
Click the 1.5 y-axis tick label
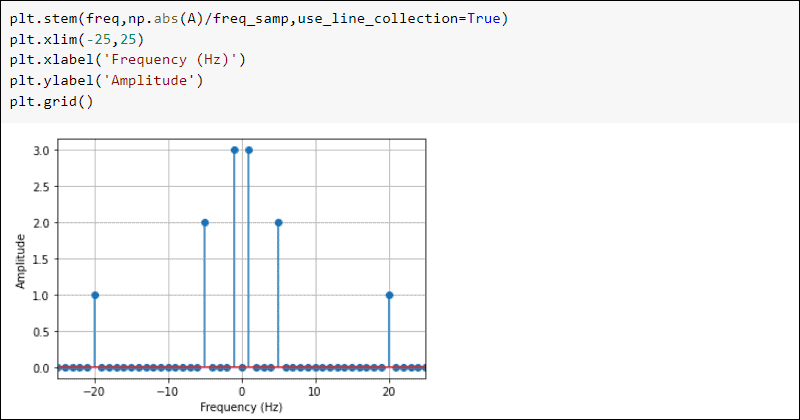pyautogui.click(x=41, y=259)
